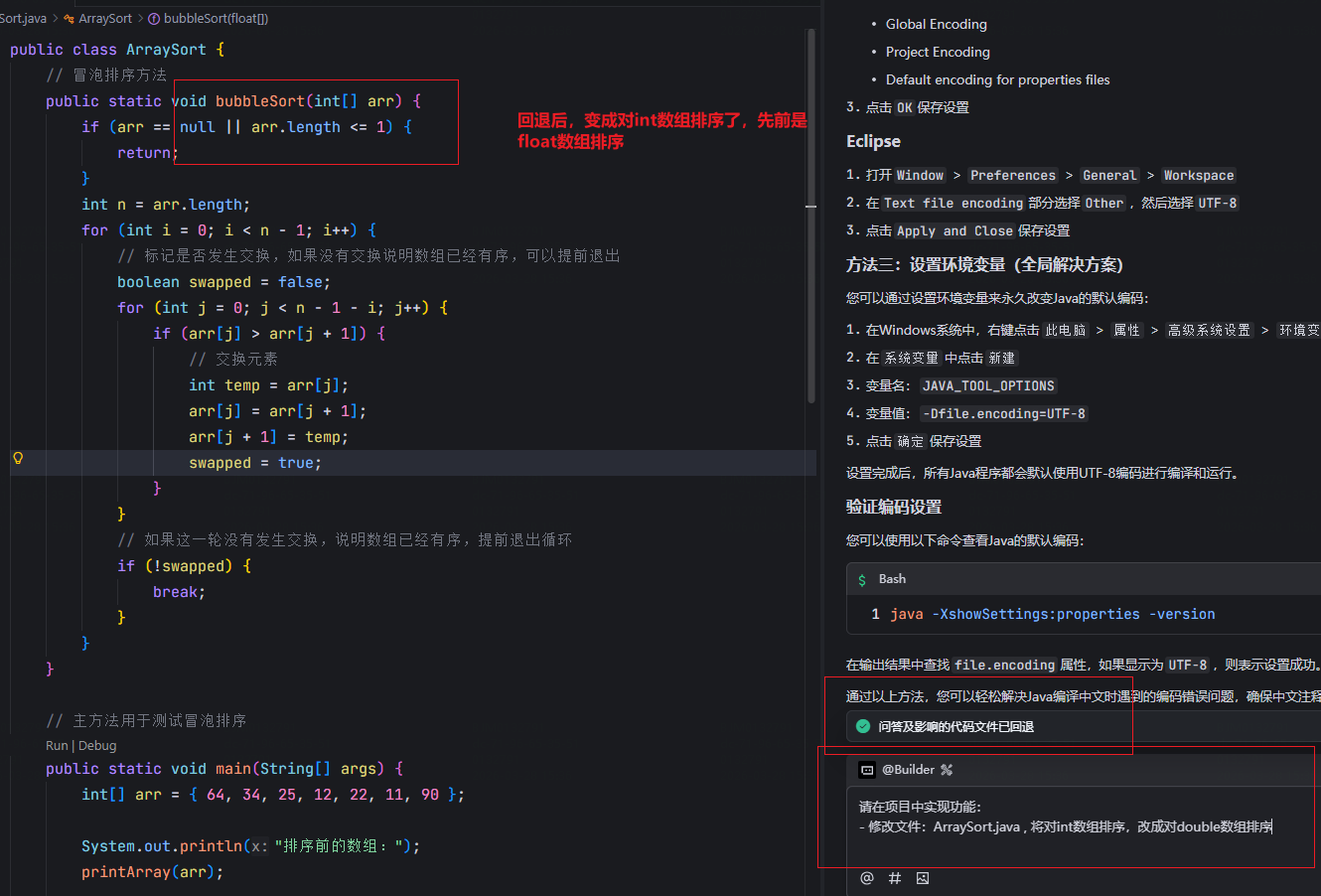Click '-Dfile.encoding=UTF-8' code text
This screenshot has height=896, width=1321.
tap(1004, 413)
